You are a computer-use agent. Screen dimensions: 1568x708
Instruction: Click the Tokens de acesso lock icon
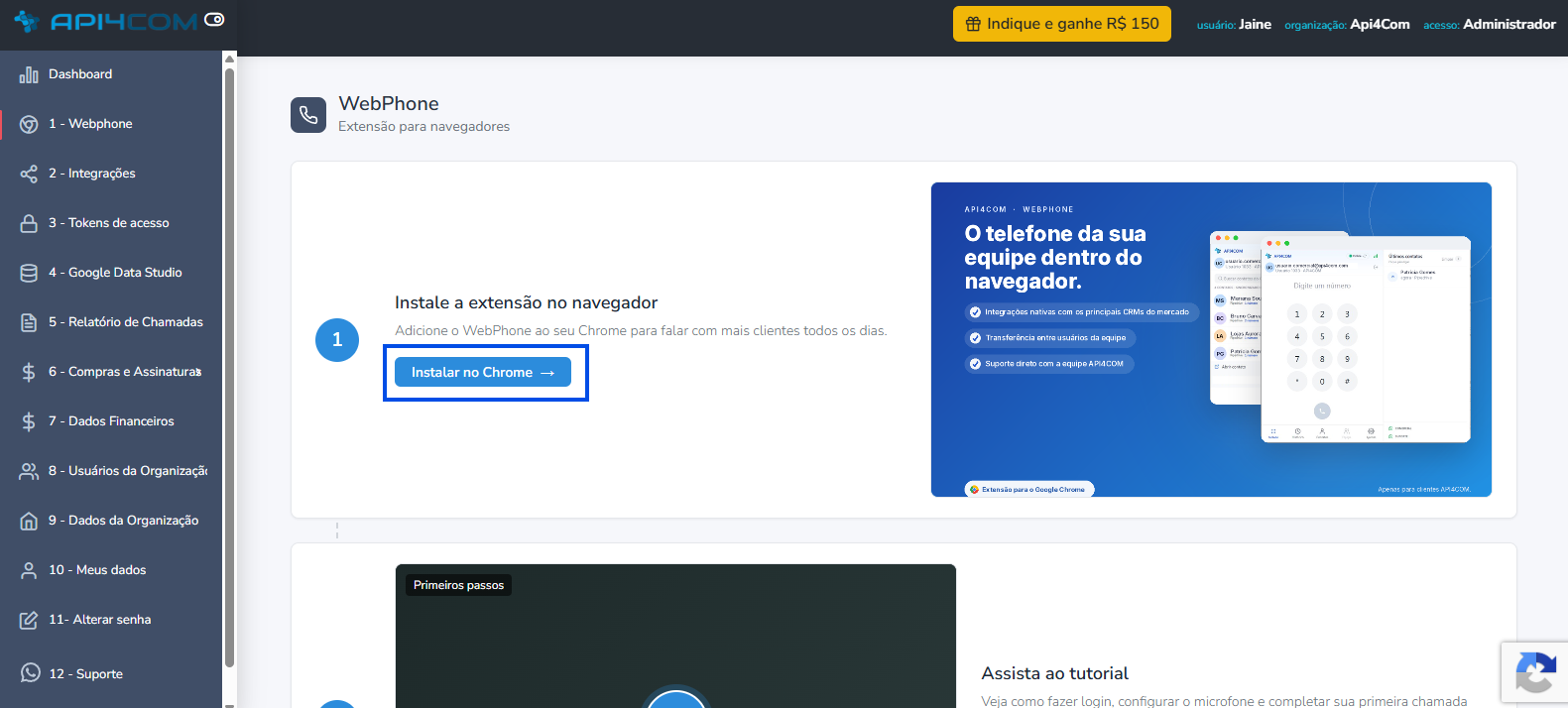(29, 223)
